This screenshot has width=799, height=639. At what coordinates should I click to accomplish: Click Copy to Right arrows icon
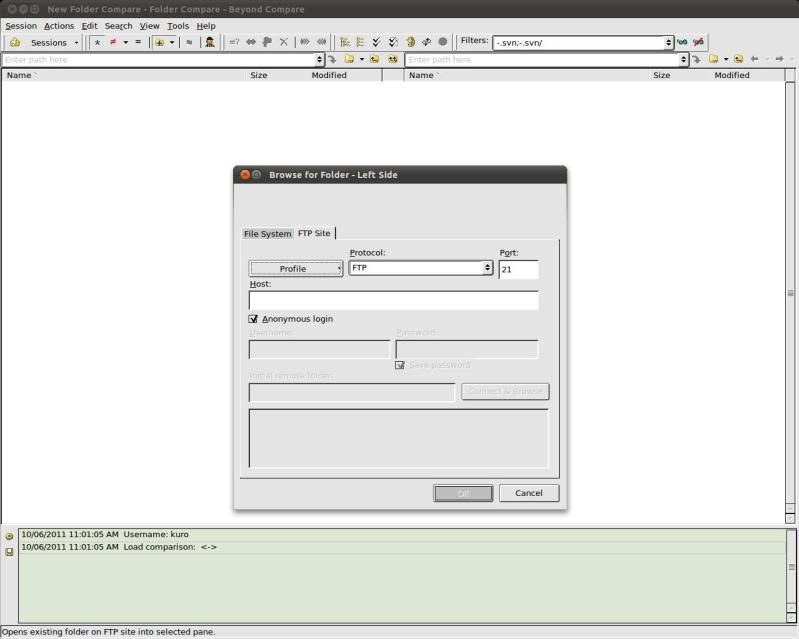305,42
